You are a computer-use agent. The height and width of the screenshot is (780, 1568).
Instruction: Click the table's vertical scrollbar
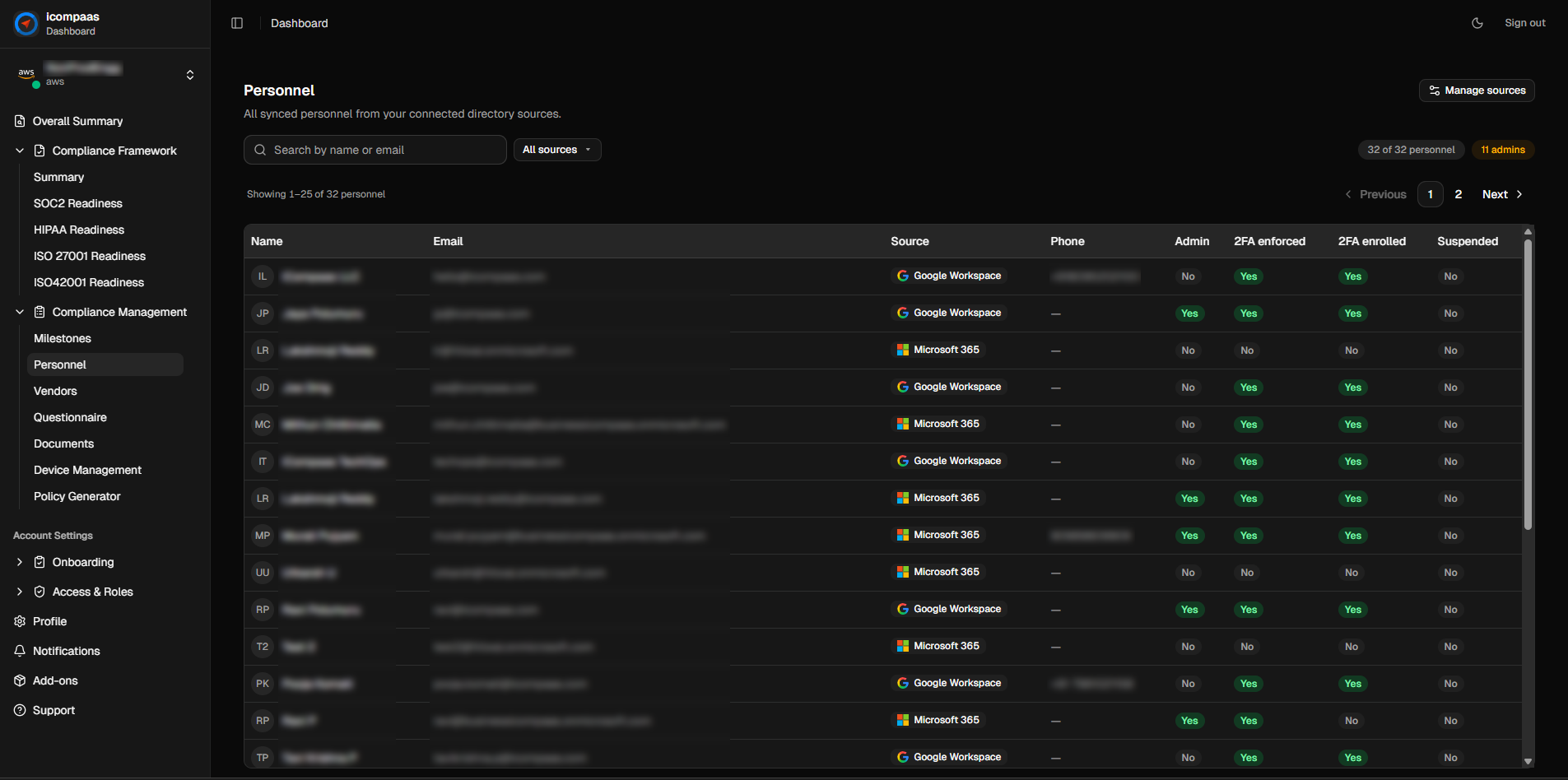[1528, 387]
